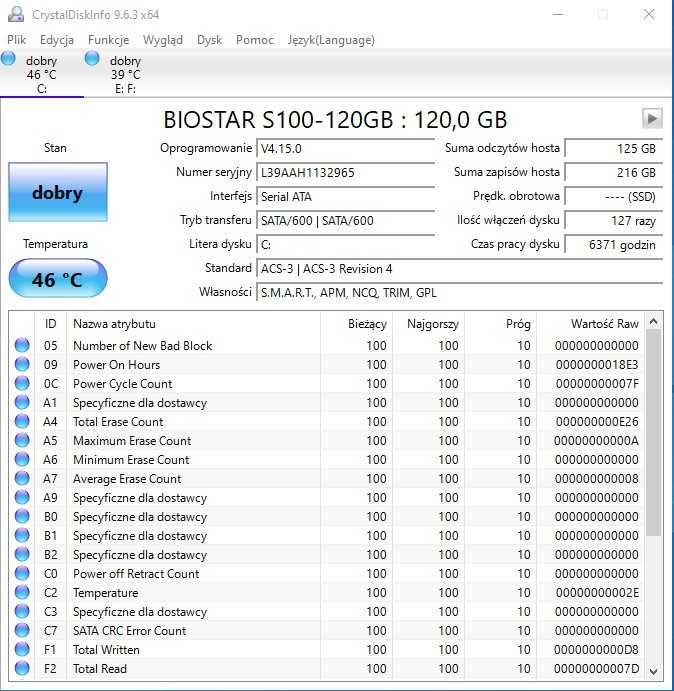The image size is (674, 691).
Task: Click the host writes value 216 GB
Action: click(x=614, y=172)
